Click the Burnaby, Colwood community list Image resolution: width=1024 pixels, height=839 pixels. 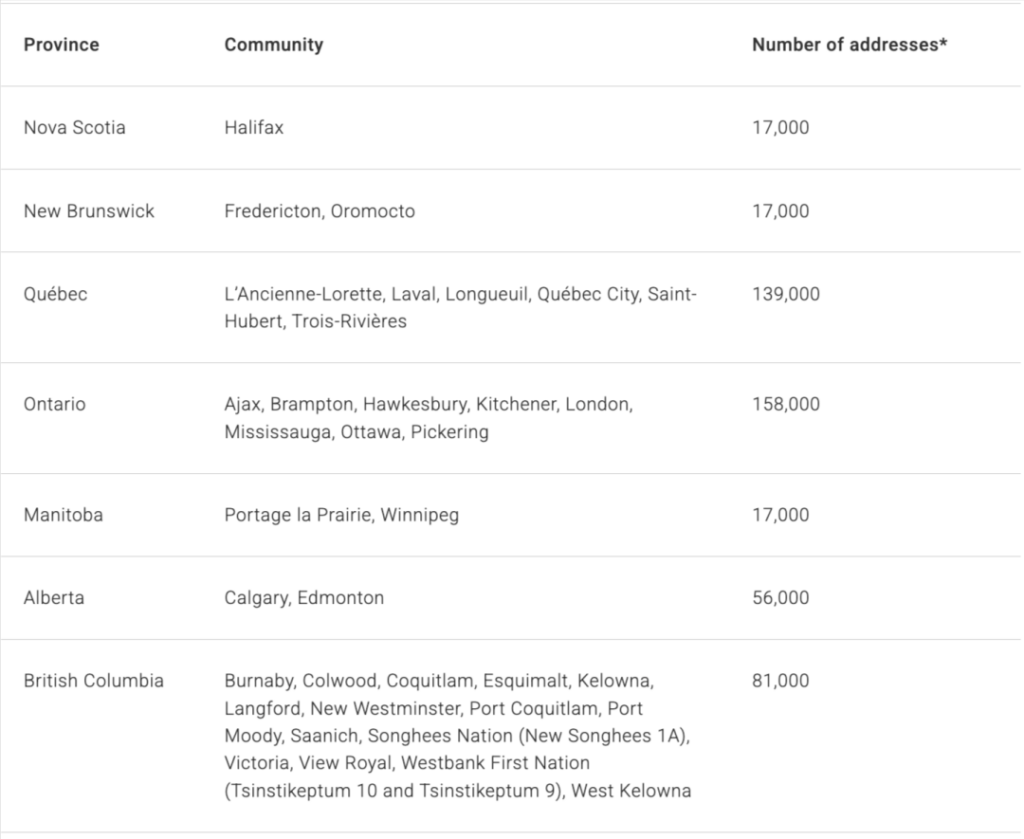[x=458, y=736]
